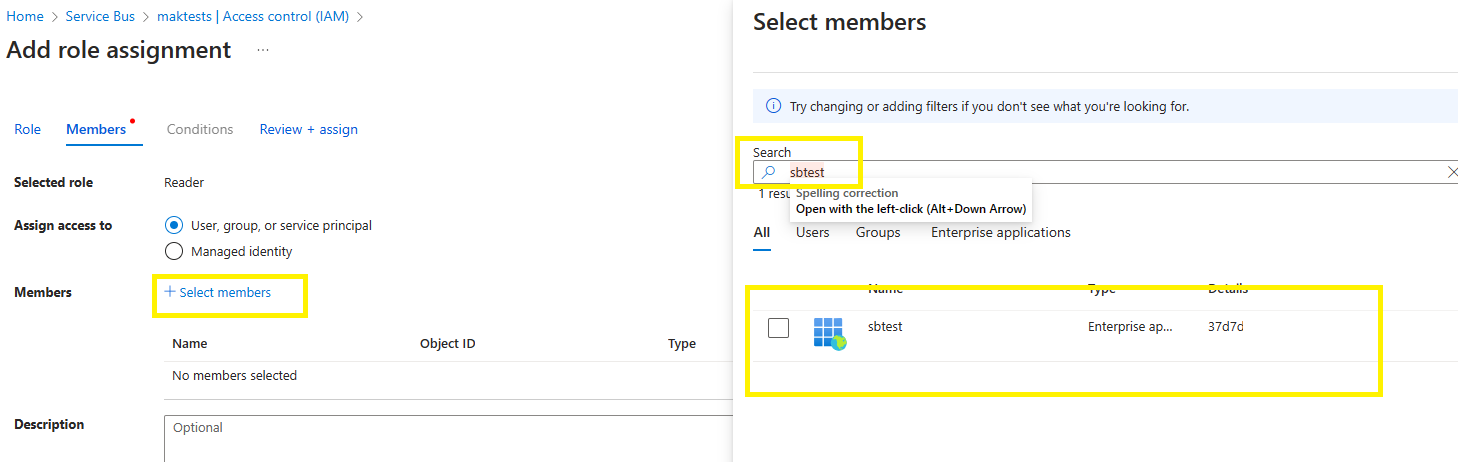Filter results by Groups tab
Viewport: 1458px width, 462px height.
[878, 232]
